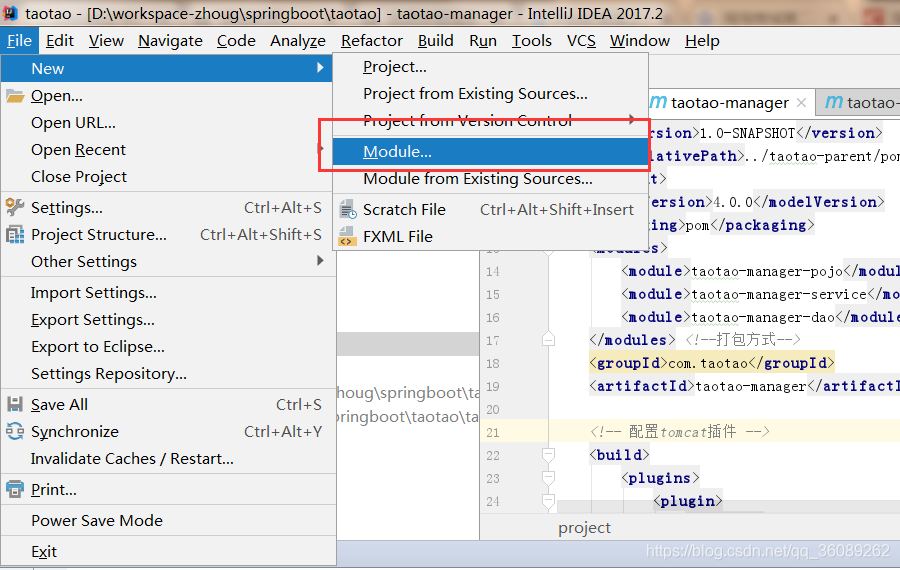Click the Maven icon on taotao-manager tab
900x570 pixels.
(658, 102)
